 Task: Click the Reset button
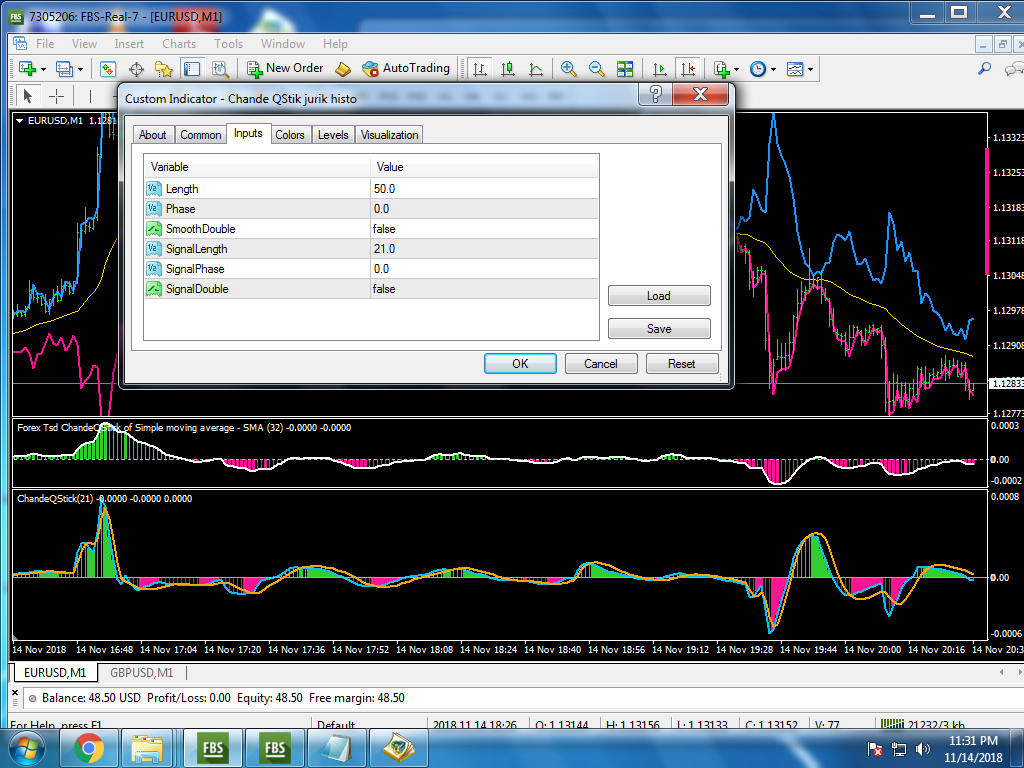pyautogui.click(x=681, y=364)
